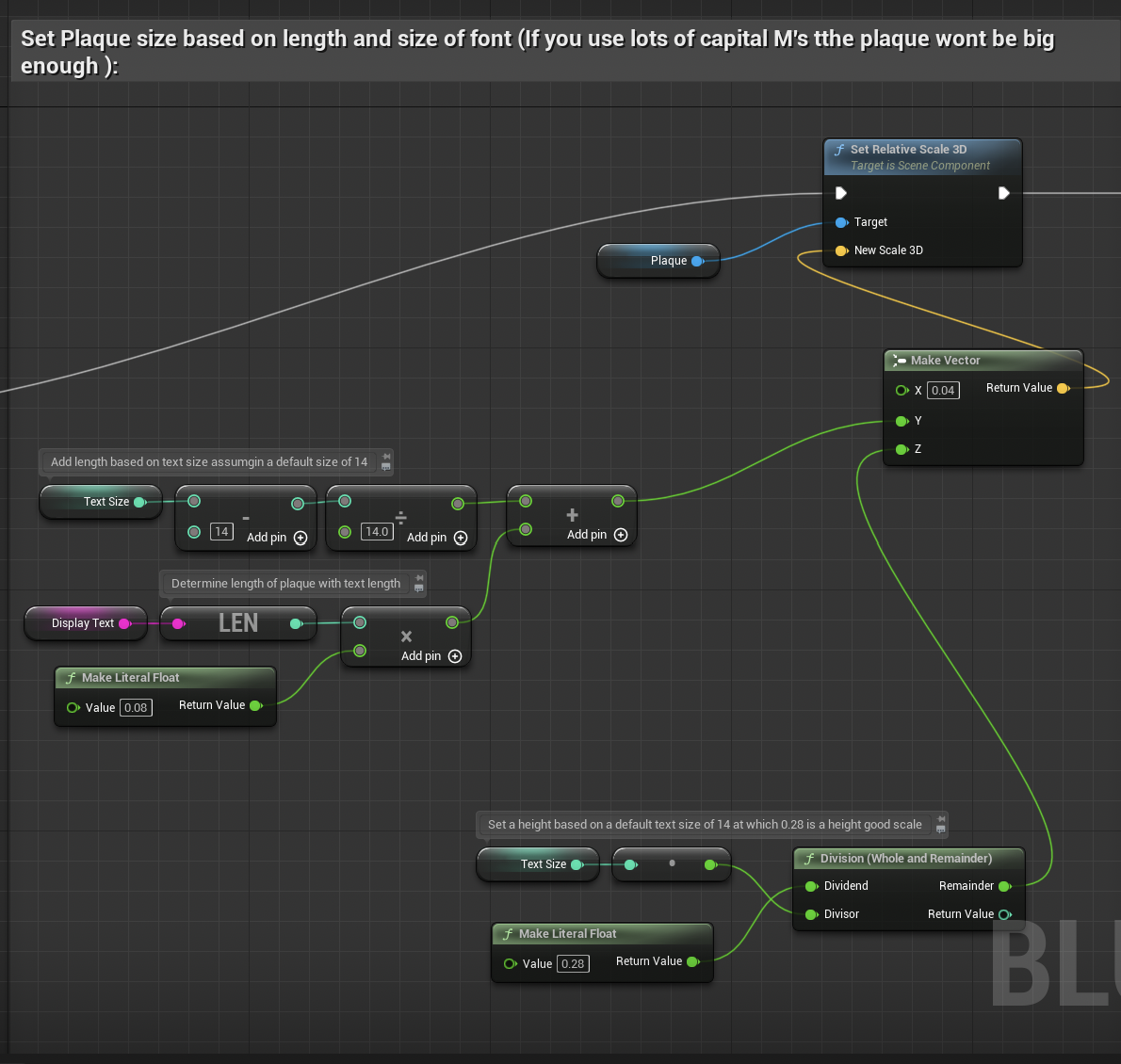The height and width of the screenshot is (1064, 1121).
Task: Click the function icon on Set Relative Scale 3D
Action: point(840,149)
